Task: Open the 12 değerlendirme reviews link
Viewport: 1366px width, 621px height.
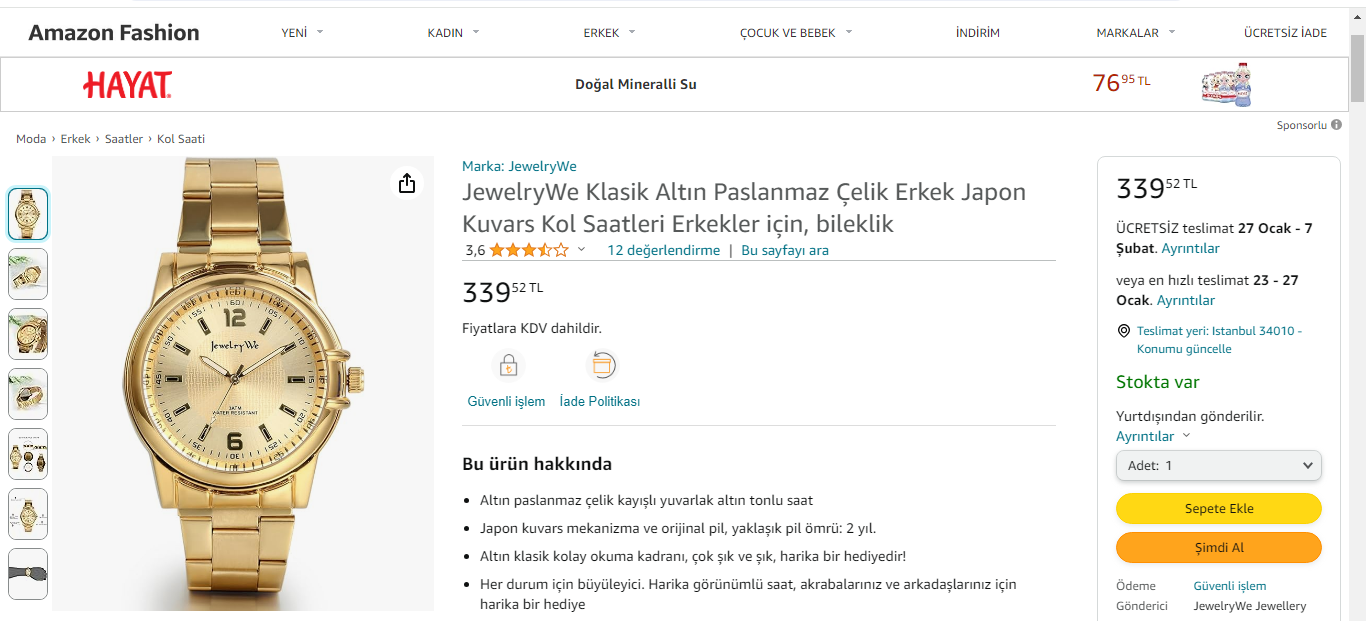Action: click(663, 250)
